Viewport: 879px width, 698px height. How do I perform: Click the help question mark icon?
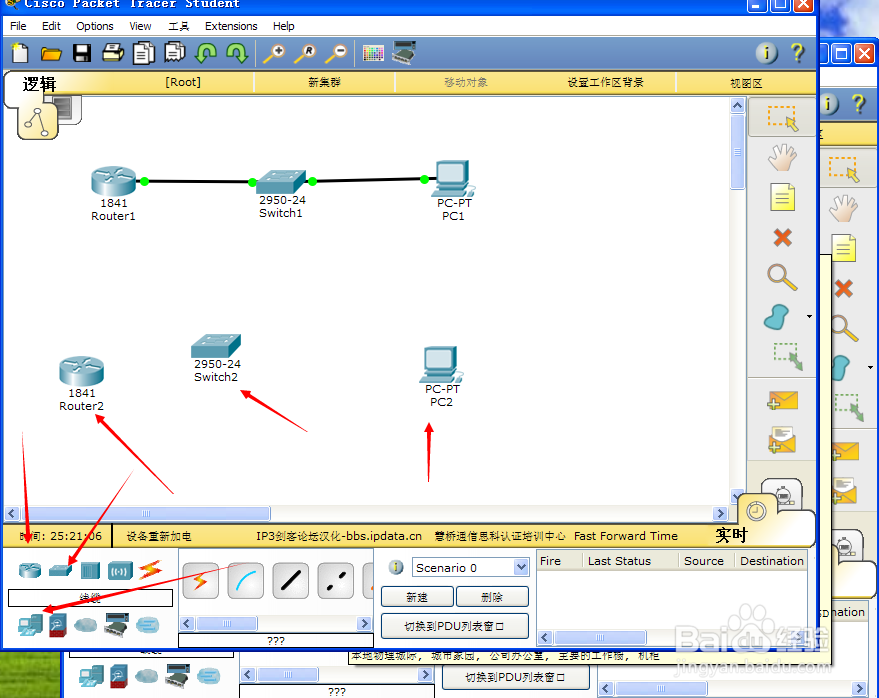tap(797, 53)
